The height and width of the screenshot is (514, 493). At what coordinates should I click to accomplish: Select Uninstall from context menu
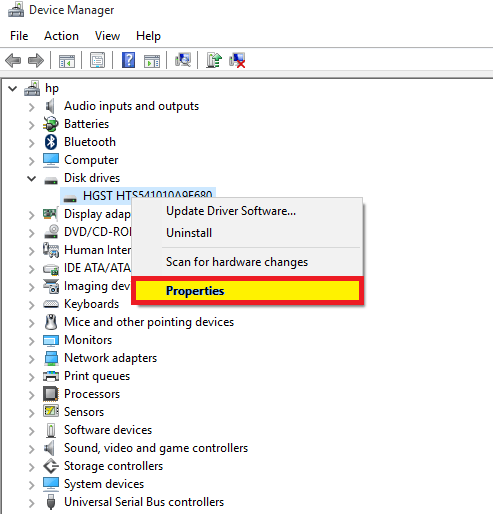tap(189, 233)
